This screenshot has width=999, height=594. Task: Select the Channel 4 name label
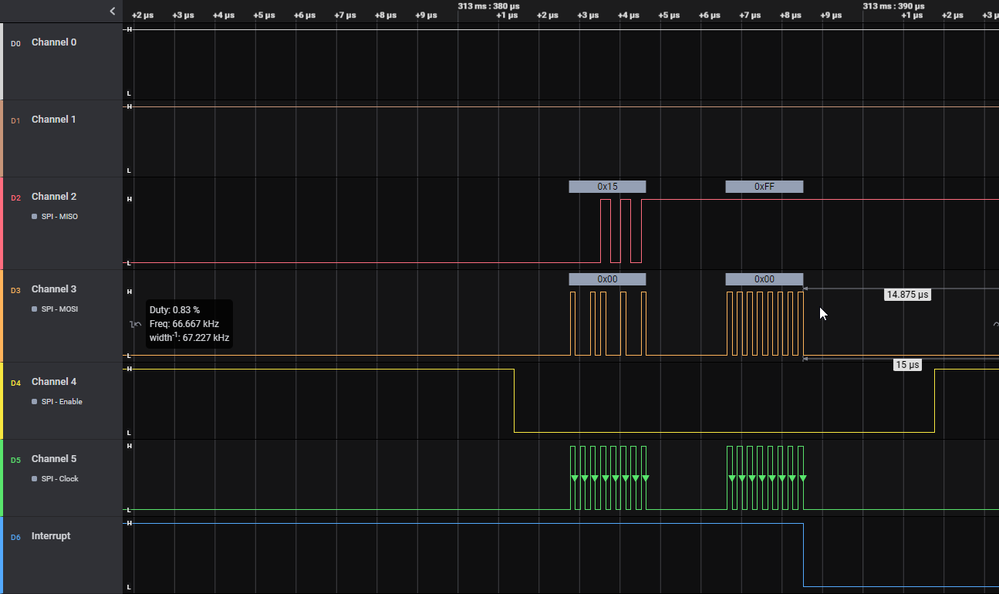pyautogui.click(x=54, y=381)
